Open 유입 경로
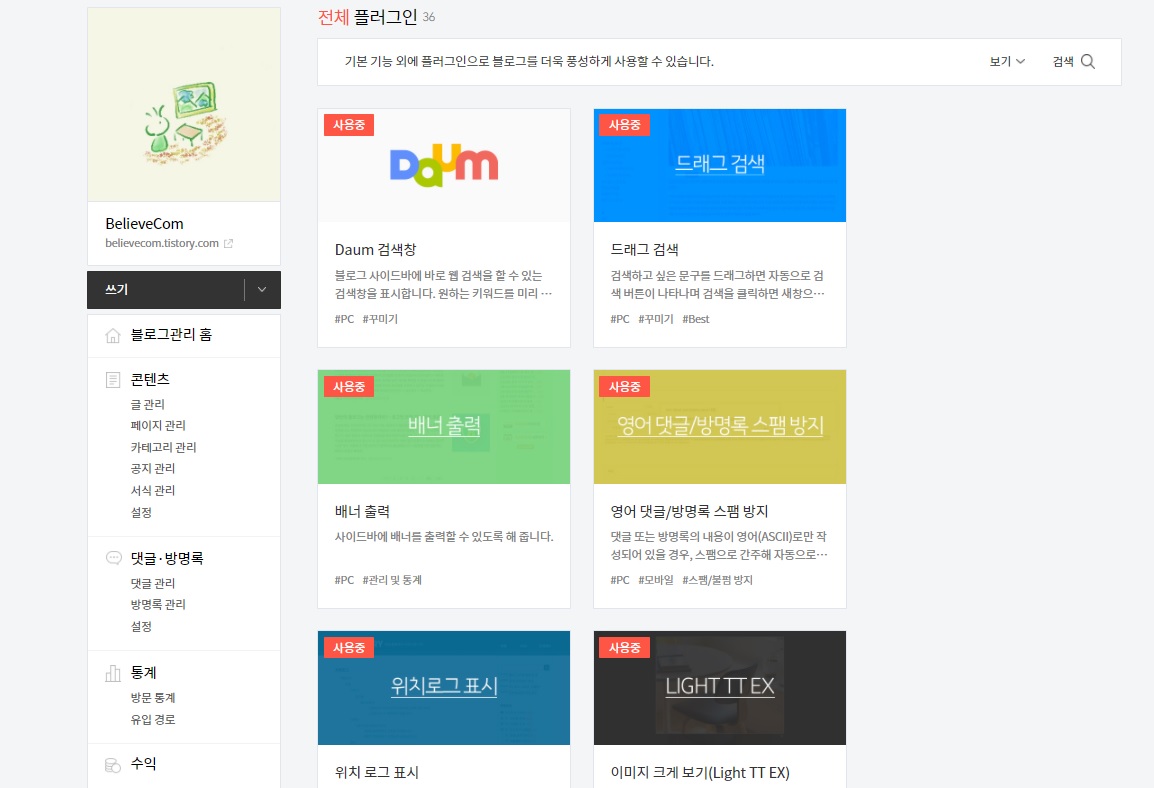This screenshot has height=788, width=1154. pyautogui.click(x=152, y=720)
